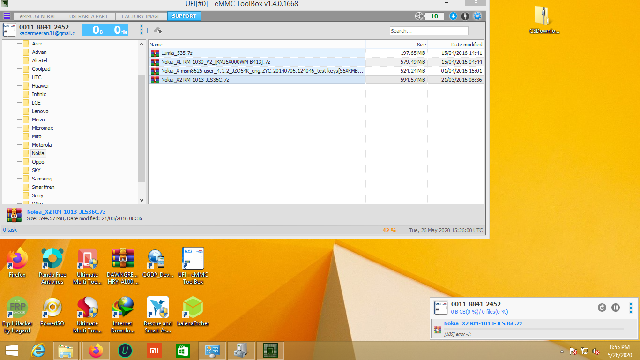Select the Micromax folder in tree
This screenshot has width=640, height=360.
click(42, 128)
